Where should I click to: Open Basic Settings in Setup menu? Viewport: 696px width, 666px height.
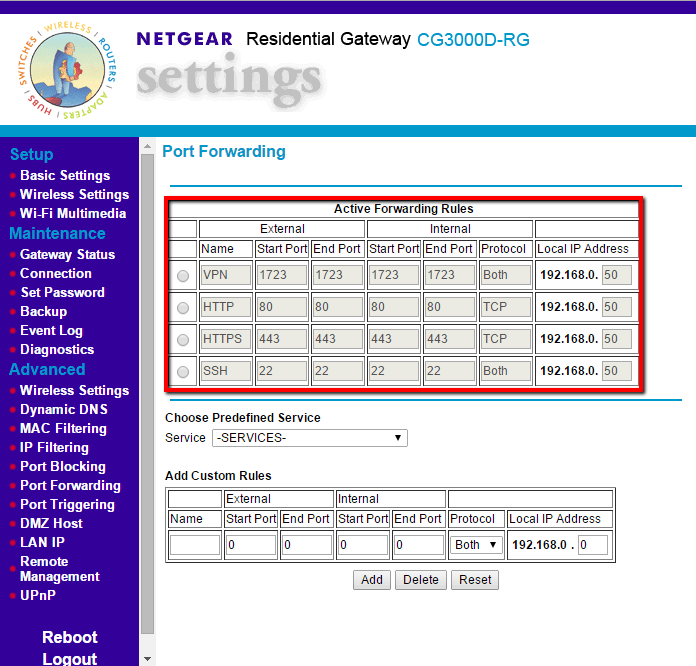[65, 175]
